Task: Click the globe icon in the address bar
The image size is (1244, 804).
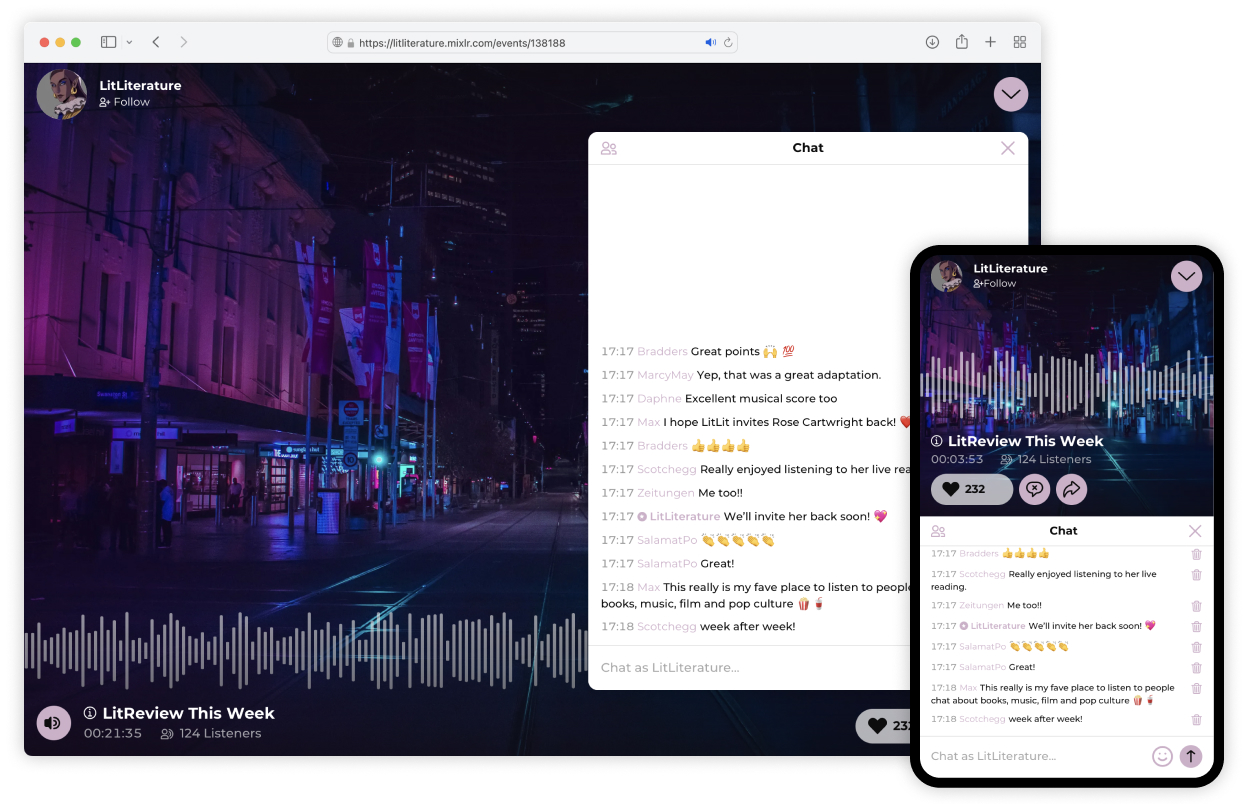Action: [x=338, y=43]
